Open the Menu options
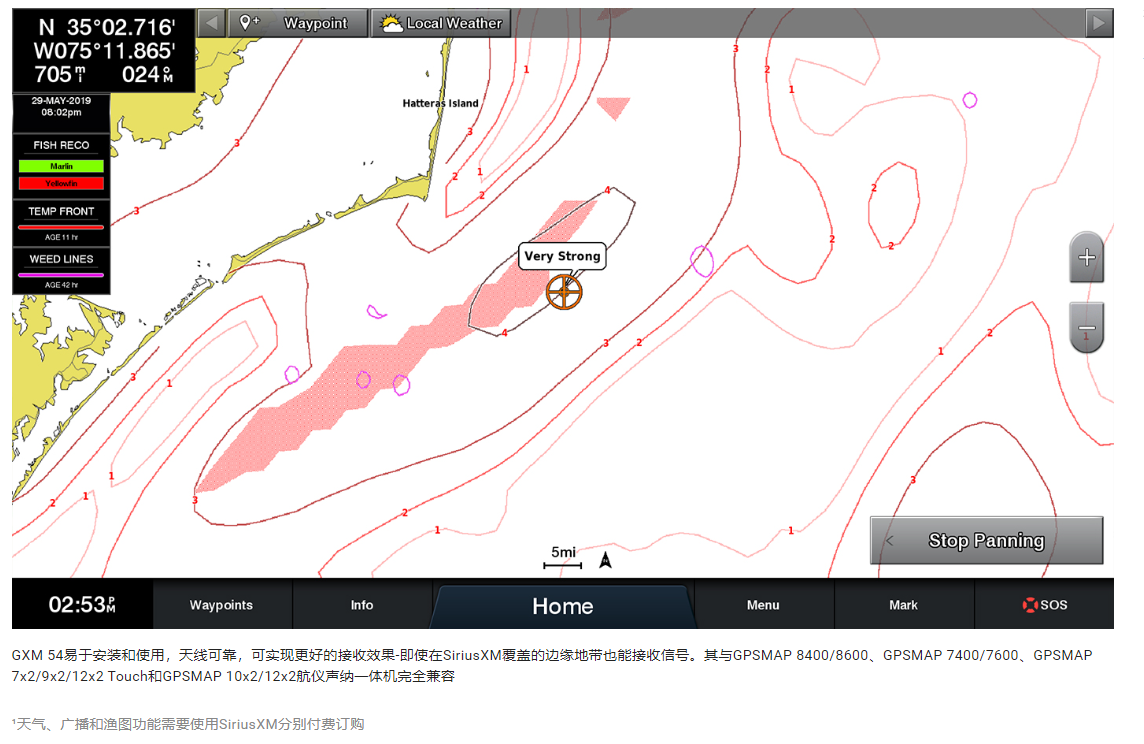The height and width of the screenshot is (744, 1144). pos(763,605)
